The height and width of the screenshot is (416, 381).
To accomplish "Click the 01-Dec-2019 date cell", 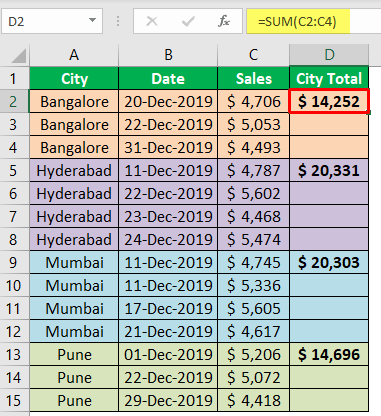I will (168, 355).
